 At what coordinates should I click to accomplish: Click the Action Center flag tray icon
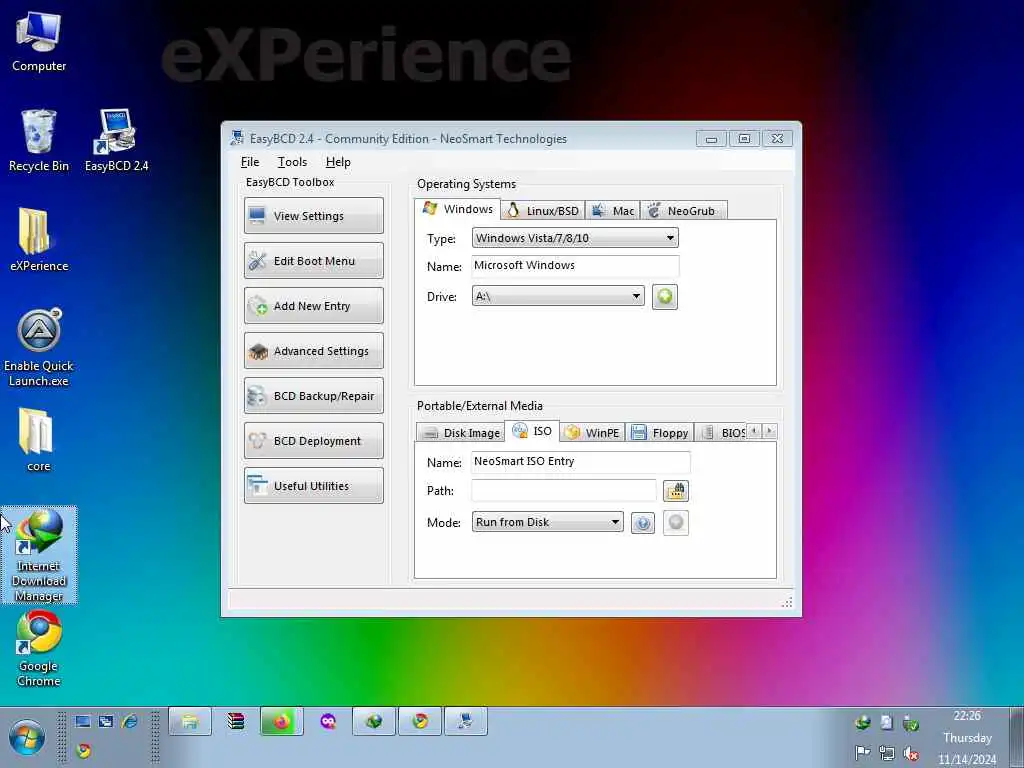tap(863, 753)
